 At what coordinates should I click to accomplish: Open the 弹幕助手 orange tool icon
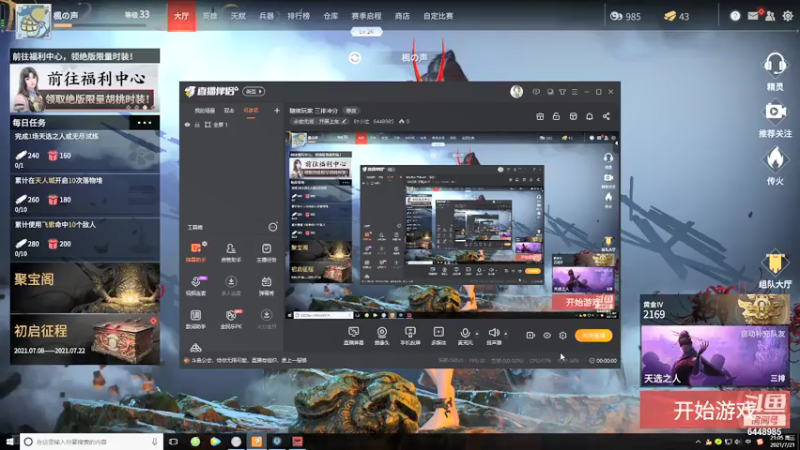click(x=196, y=252)
